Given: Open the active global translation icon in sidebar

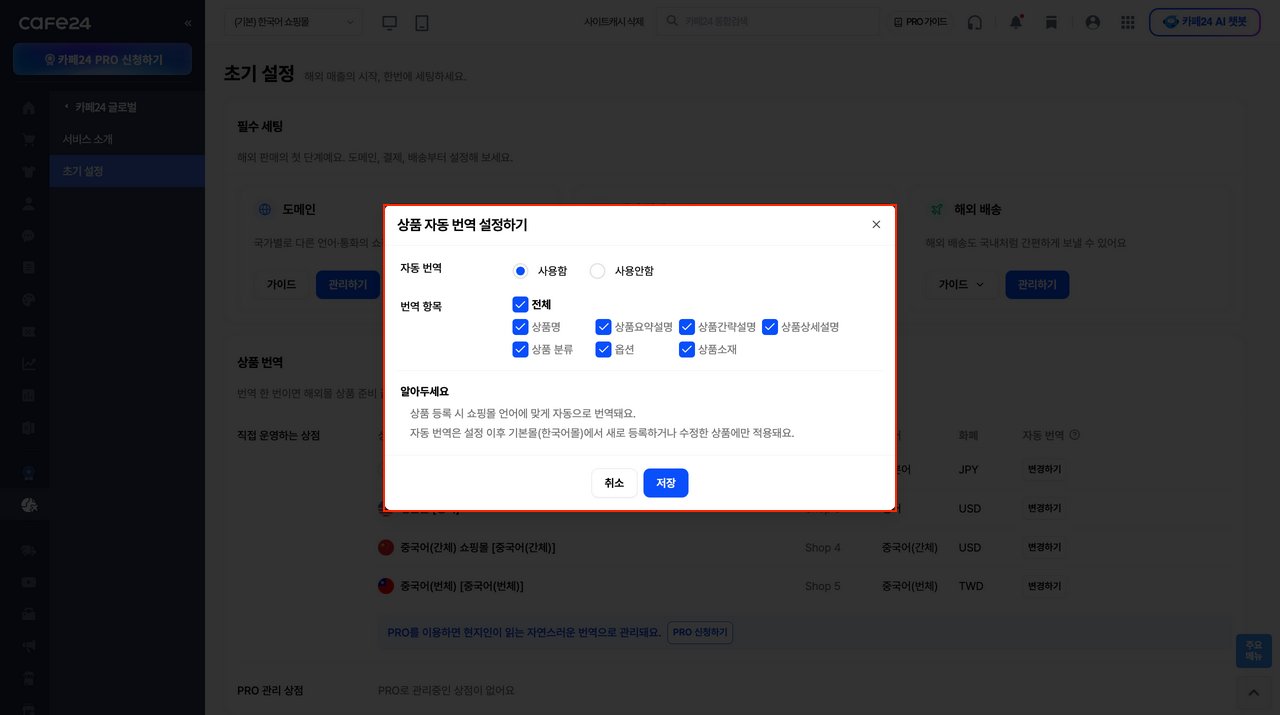Looking at the screenshot, I should click(29, 505).
